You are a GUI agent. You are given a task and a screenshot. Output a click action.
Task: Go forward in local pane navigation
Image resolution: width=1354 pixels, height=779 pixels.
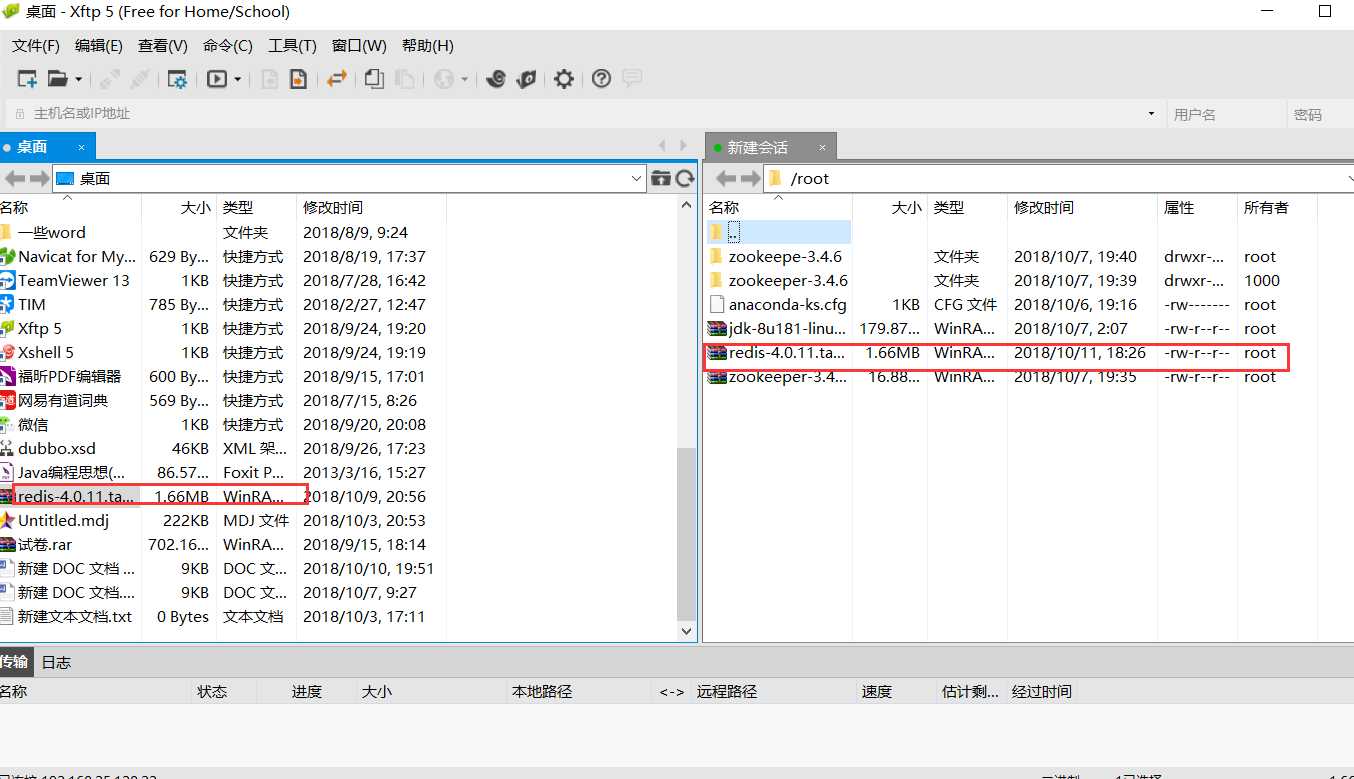pyautogui.click(x=39, y=178)
